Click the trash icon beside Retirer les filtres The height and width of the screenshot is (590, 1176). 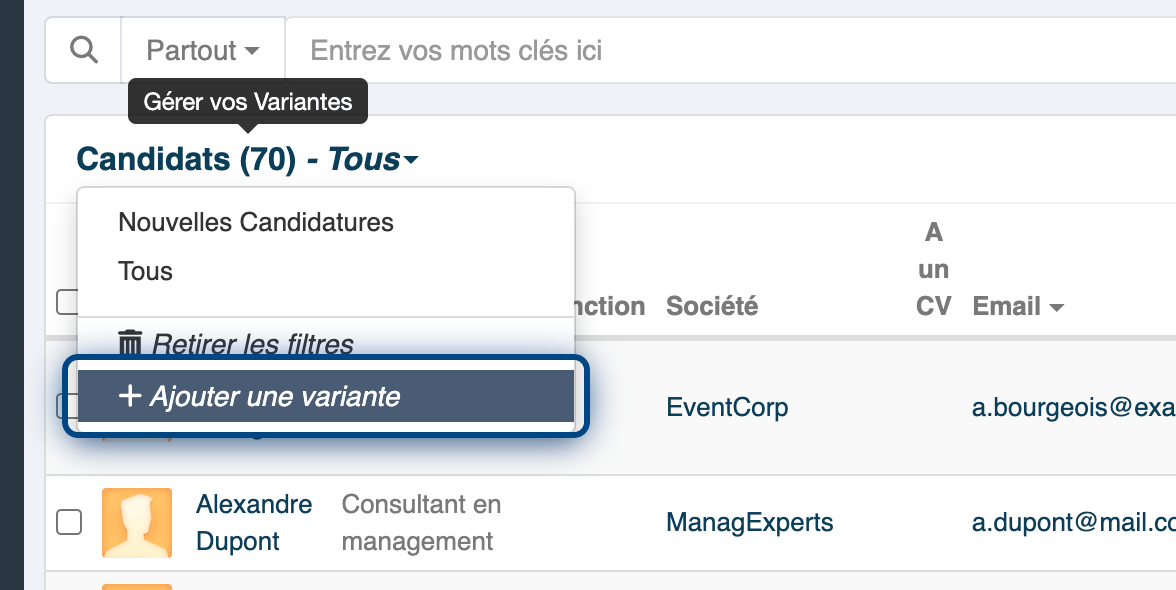click(x=130, y=343)
